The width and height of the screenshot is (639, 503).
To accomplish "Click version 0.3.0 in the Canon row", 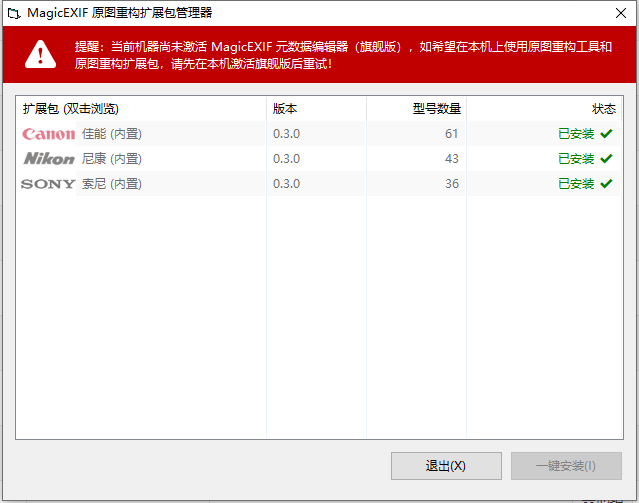I will [286, 134].
